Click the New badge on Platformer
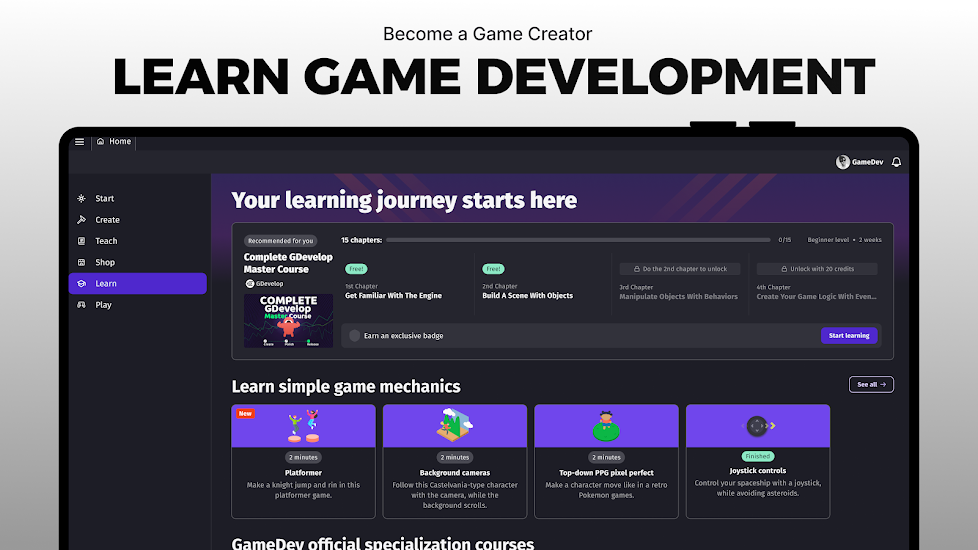 [245, 413]
